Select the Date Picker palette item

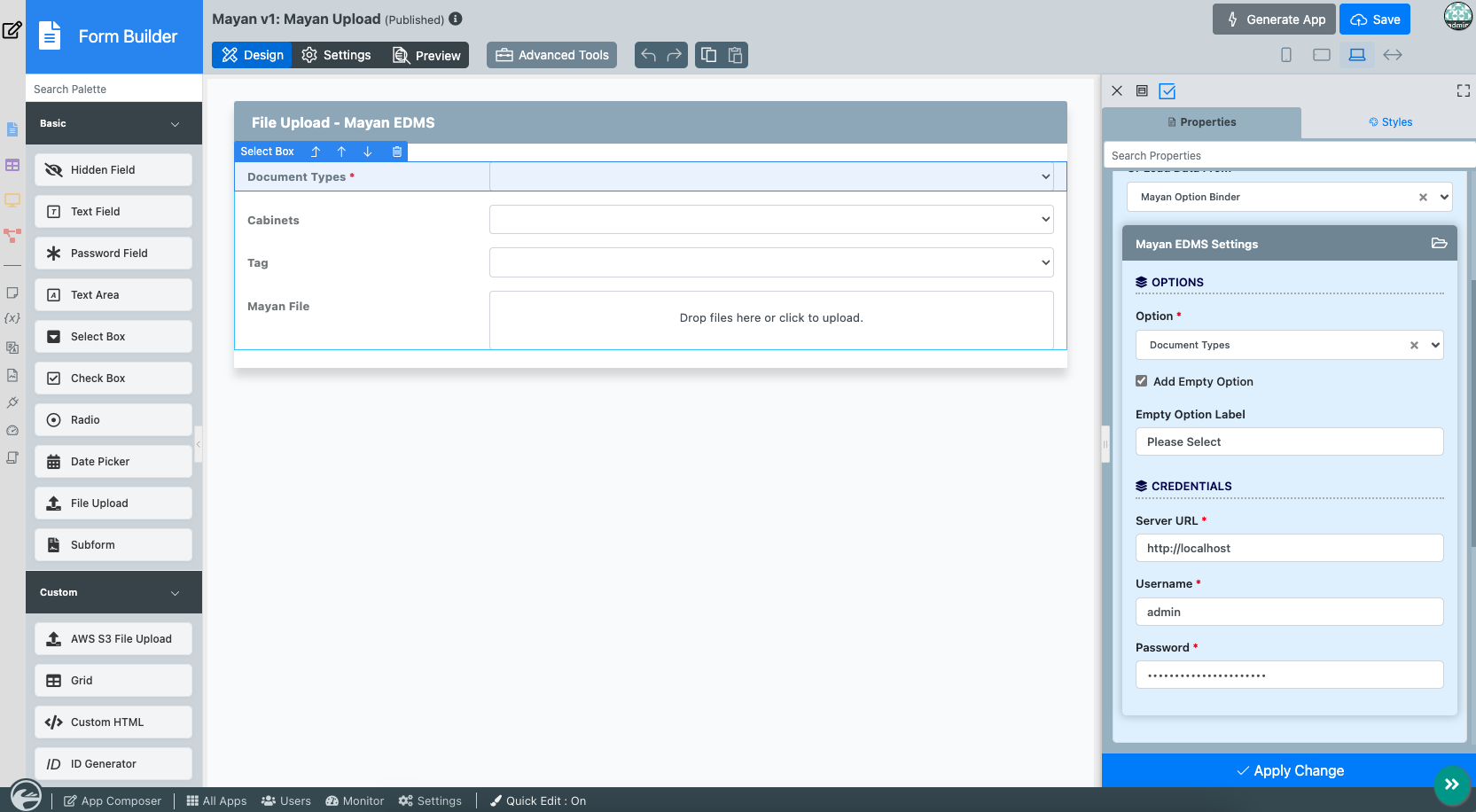113,462
